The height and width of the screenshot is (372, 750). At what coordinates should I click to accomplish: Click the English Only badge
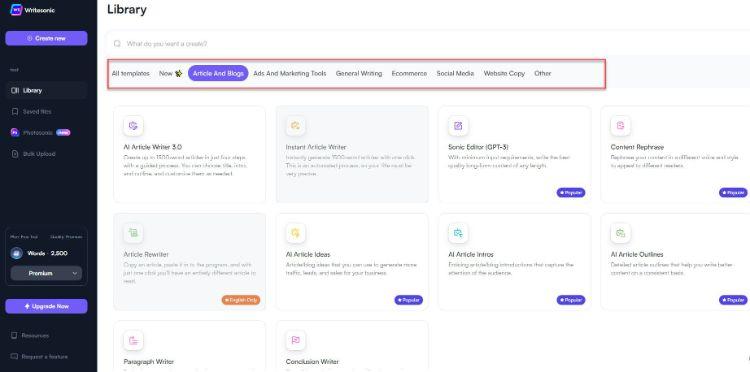(x=241, y=300)
